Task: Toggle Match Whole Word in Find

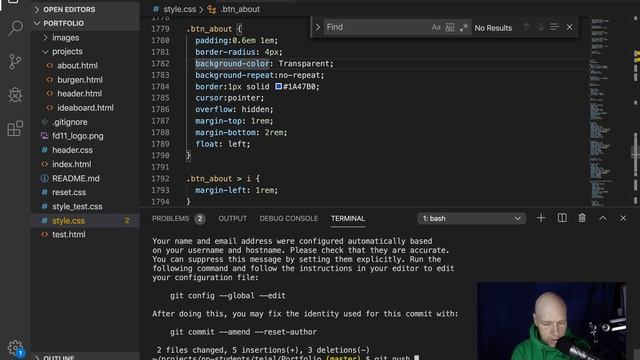Action: [x=449, y=27]
